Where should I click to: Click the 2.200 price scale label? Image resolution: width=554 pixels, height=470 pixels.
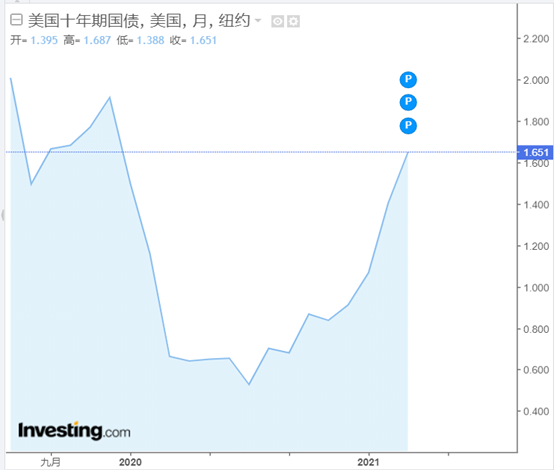(x=536, y=39)
